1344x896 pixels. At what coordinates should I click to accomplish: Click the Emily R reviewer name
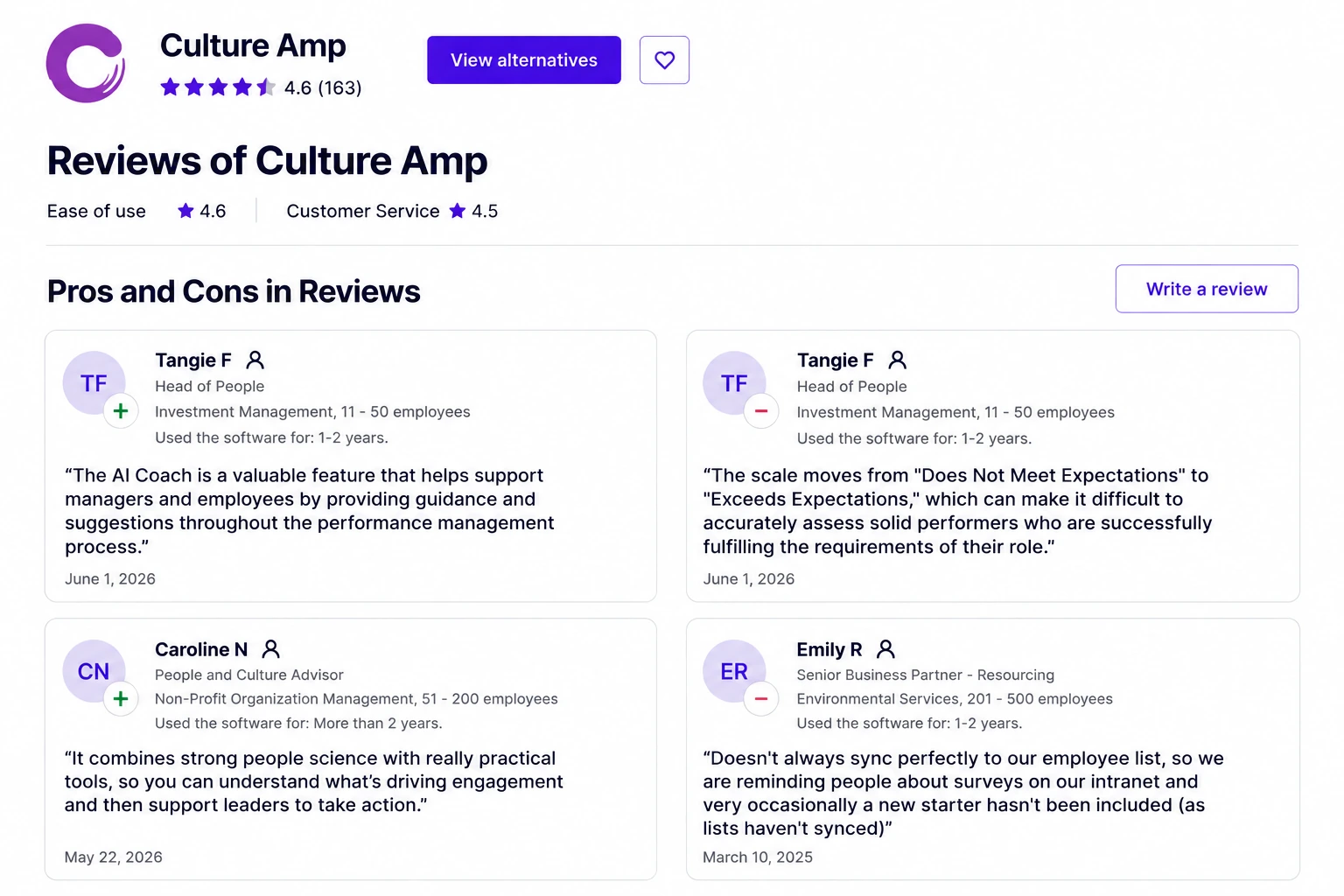(x=829, y=649)
